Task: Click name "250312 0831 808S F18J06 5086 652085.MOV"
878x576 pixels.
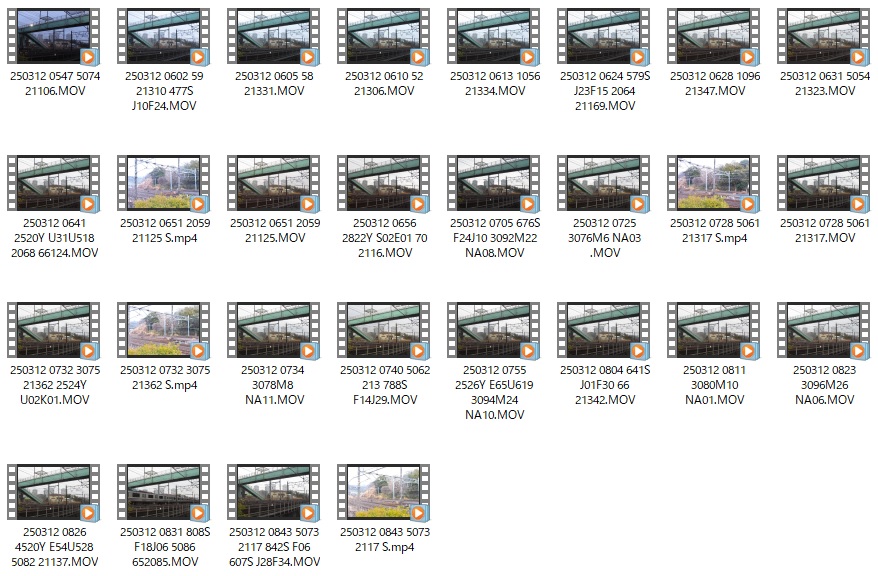Action: coord(165,546)
